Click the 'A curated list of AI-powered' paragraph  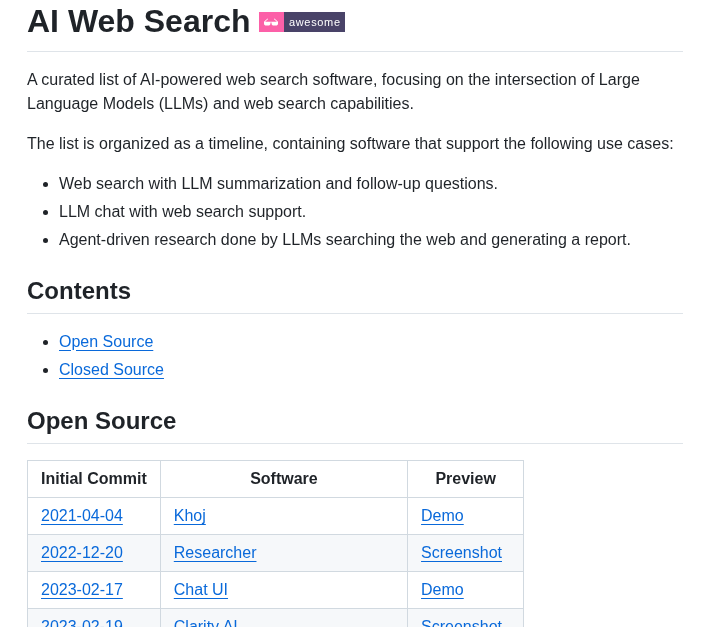pos(333,91)
